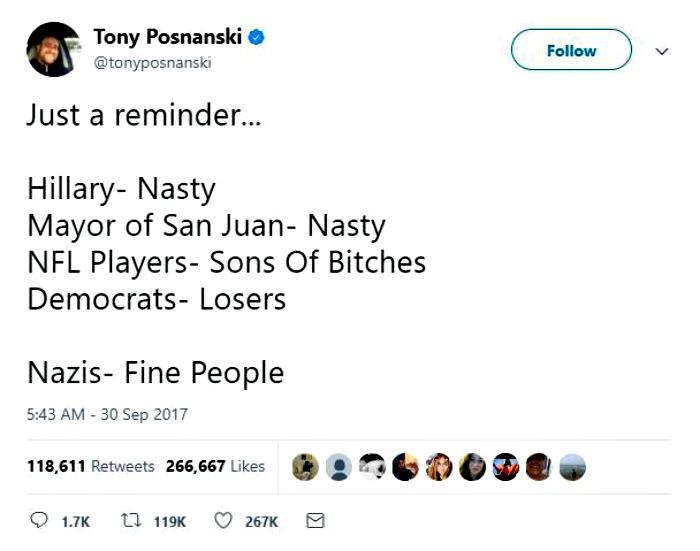The width and height of the screenshot is (700, 551).
Task: Click the retweet arrows icon
Action: pos(131,520)
